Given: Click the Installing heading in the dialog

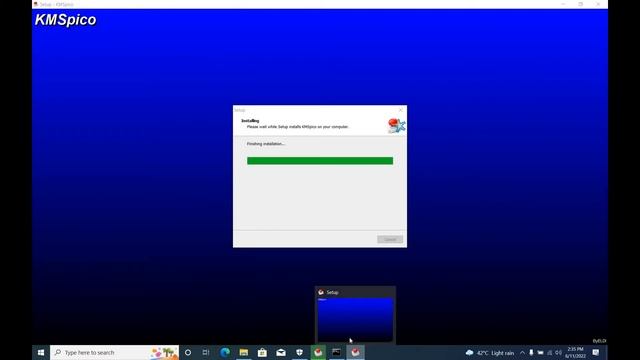Looking at the screenshot, I should click(250, 121).
